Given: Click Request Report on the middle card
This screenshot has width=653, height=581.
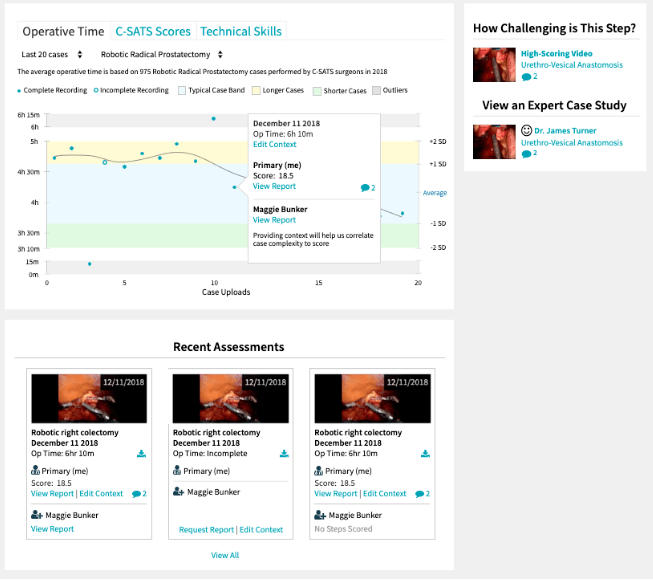Looking at the screenshot, I should (x=206, y=529).
